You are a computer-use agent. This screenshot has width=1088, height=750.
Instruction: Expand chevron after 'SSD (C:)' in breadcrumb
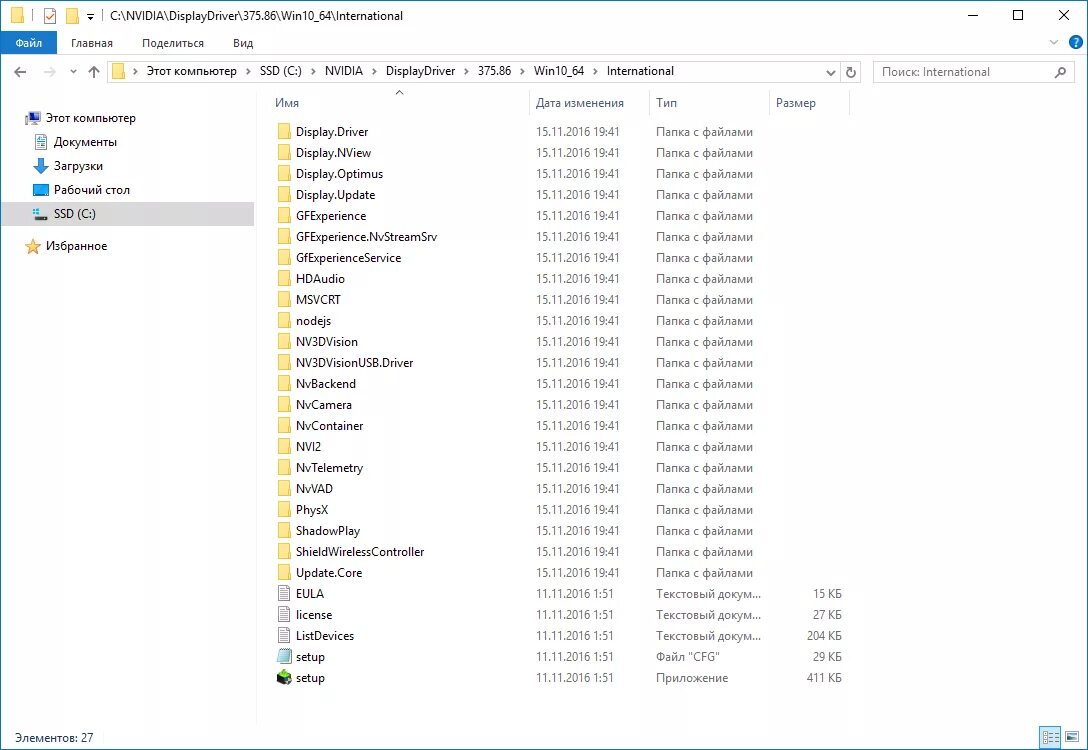point(314,71)
